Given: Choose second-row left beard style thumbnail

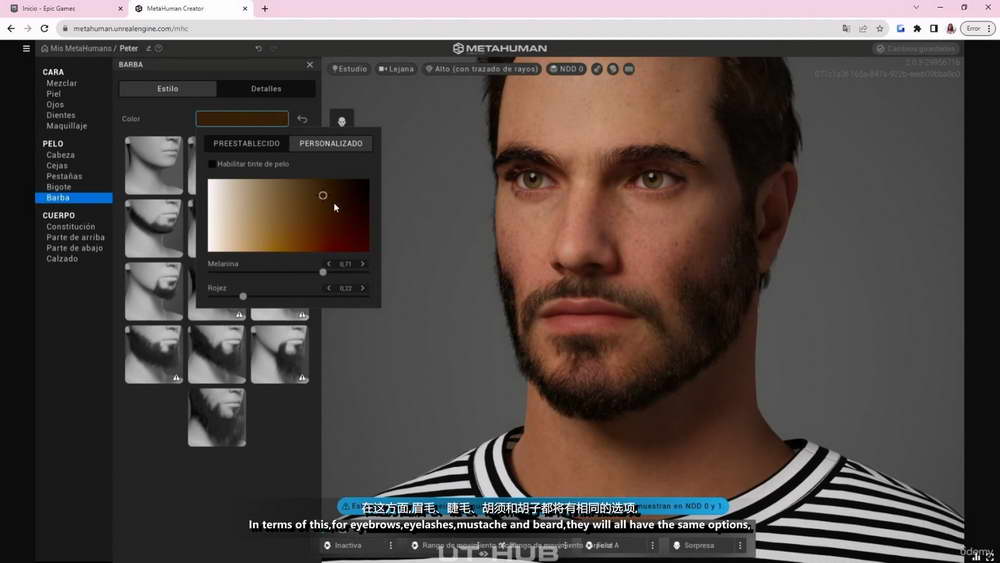Looking at the screenshot, I should pos(154,228).
